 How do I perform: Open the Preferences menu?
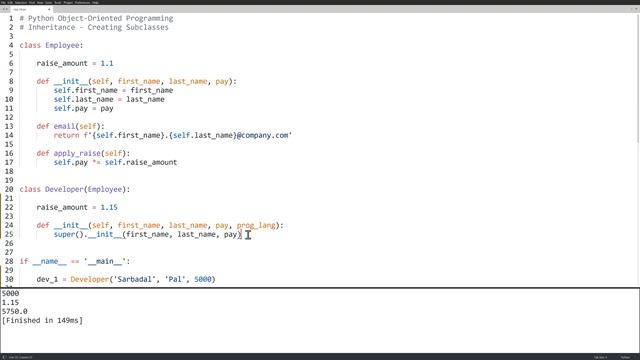pyautogui.click(x=82, y=2)
